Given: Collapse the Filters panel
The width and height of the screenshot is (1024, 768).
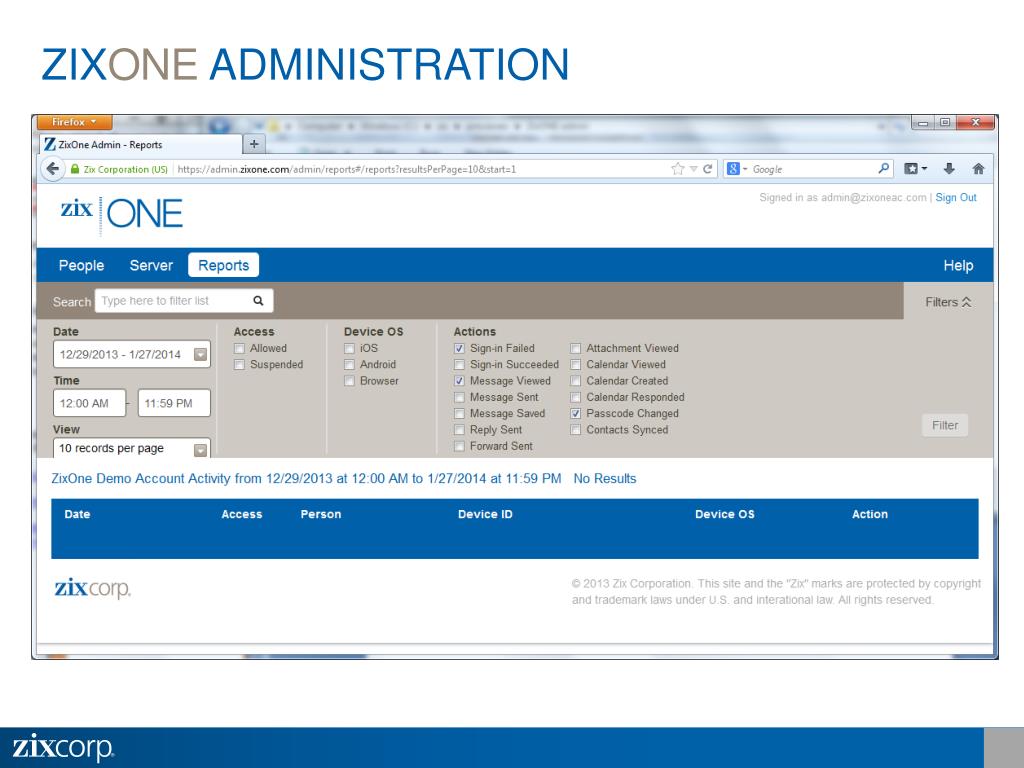Looking at the screenshot, I should pos(948,302).
